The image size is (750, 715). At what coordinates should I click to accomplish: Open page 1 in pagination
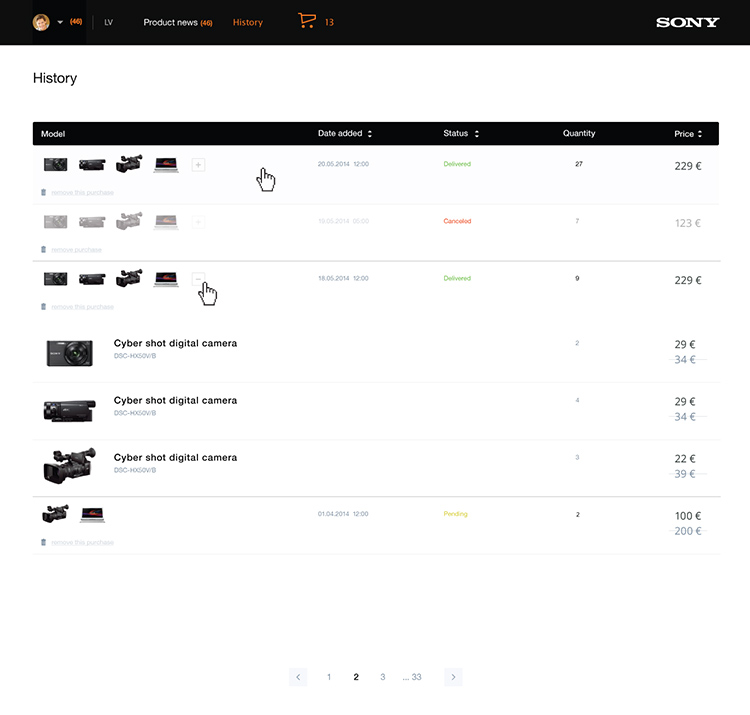point(329,677)
